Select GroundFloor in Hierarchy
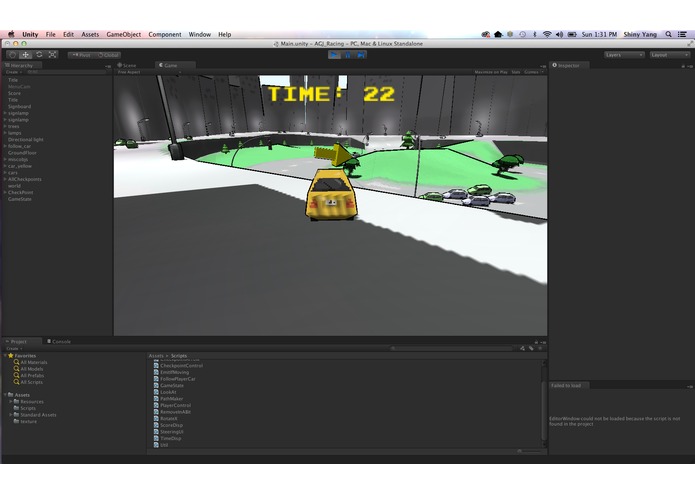The height and width of the screenshot is (494, 695). 22,153
